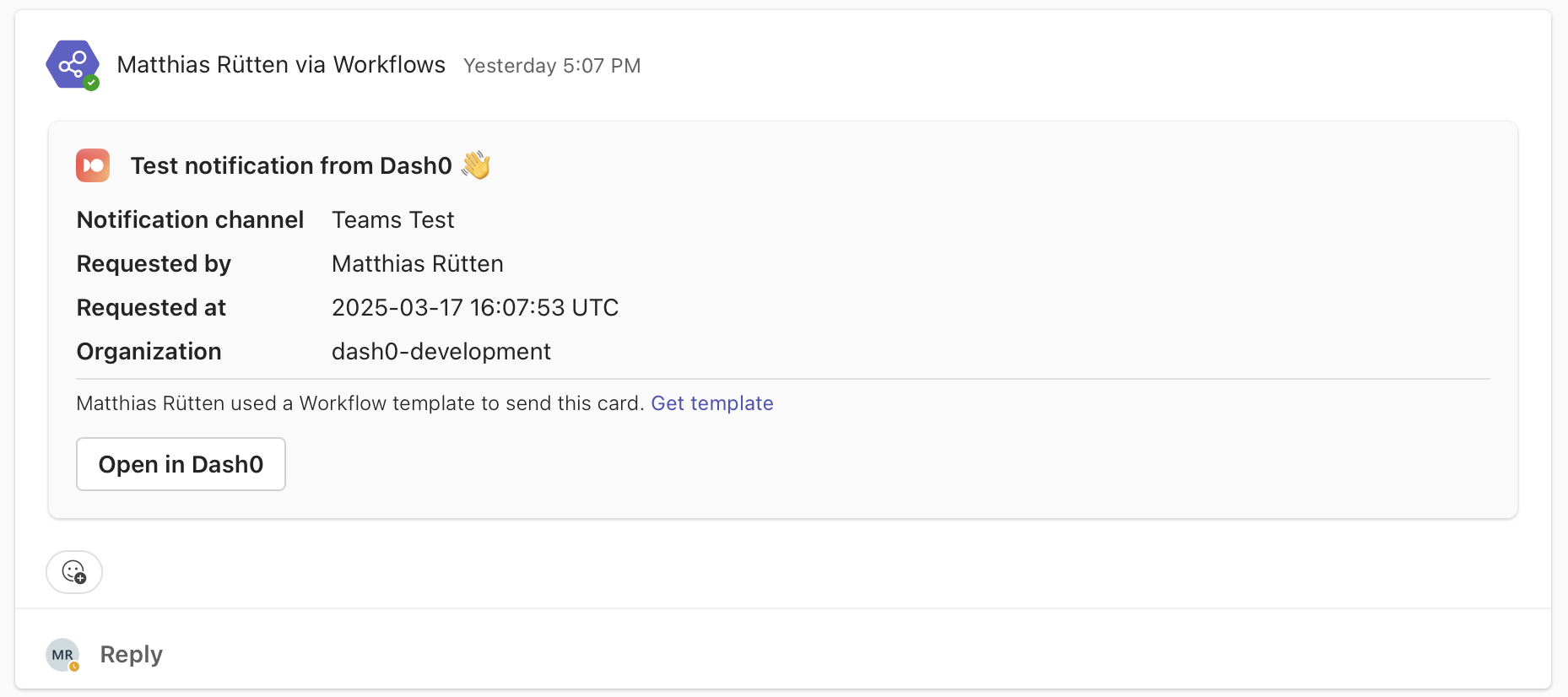Click the Organization label
This screenshot has height=697, width=1568.
tap(149, 352)
